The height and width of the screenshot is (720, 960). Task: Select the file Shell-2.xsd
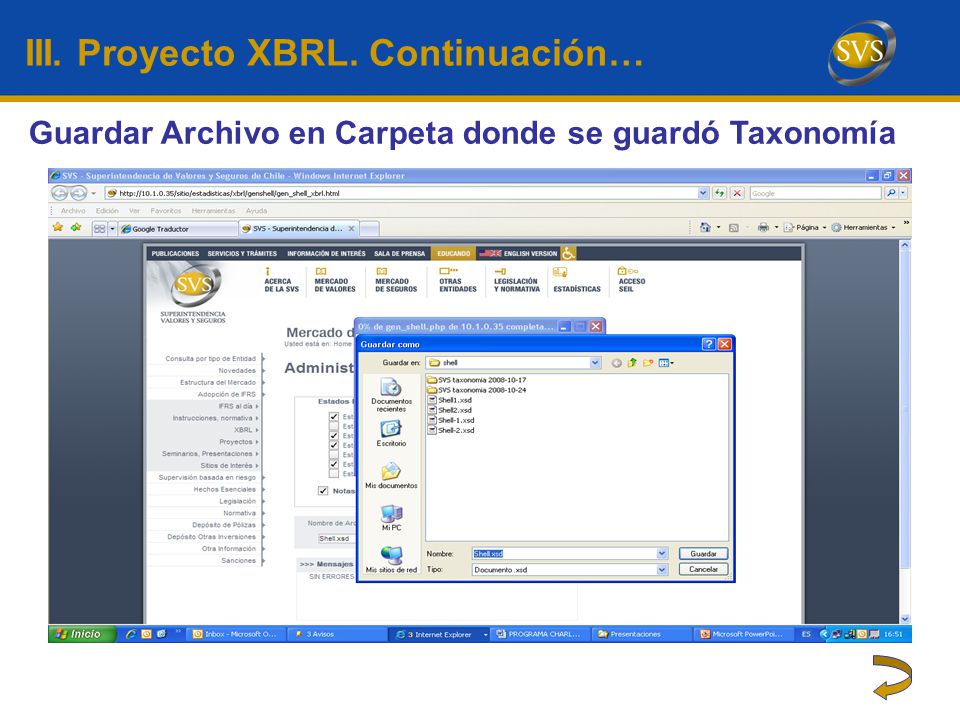tap(451, 430)
